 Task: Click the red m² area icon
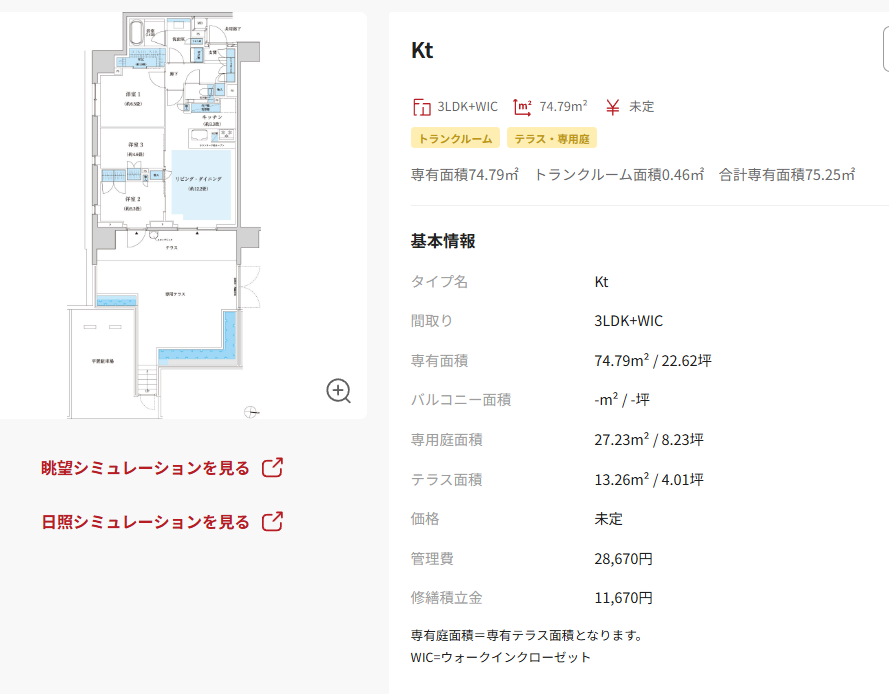click(522, 107)
